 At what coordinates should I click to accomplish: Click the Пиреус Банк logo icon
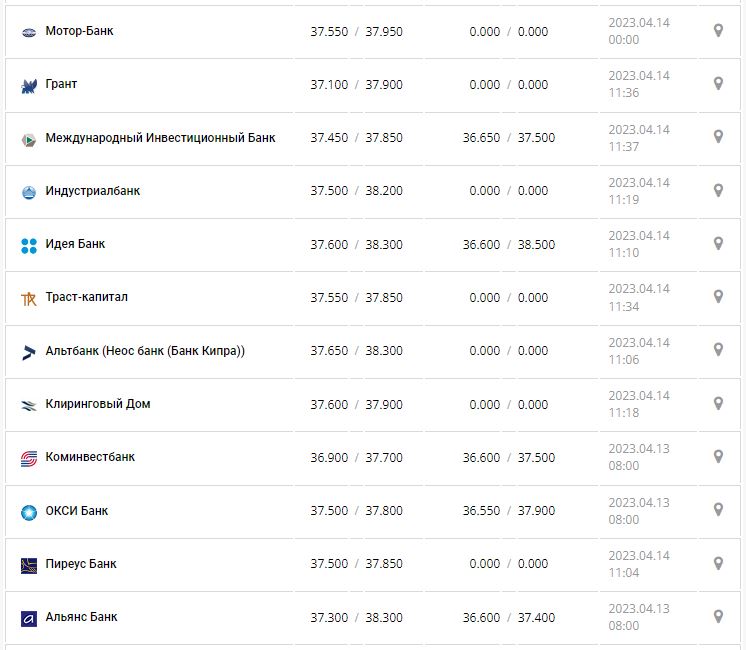pos(28,565)
